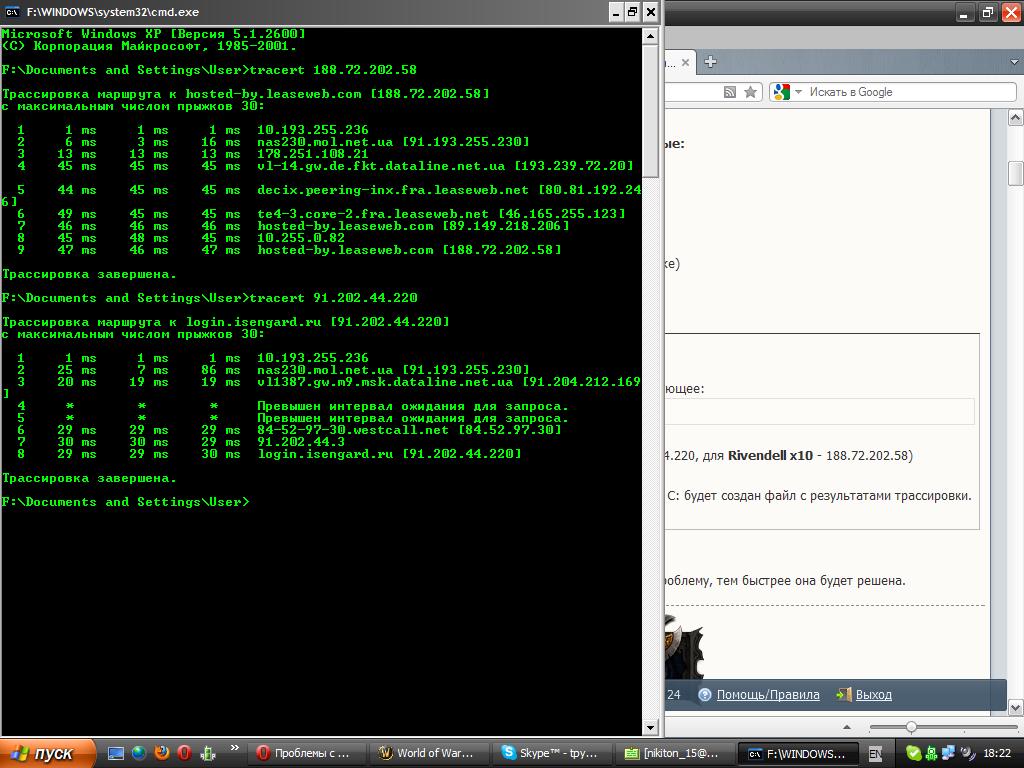The height and width of the screenshot is (768, 1024).
Task: Click 'decix.peering-inx.fra.leaseweb.net' hop
Action: pos(393,190)
